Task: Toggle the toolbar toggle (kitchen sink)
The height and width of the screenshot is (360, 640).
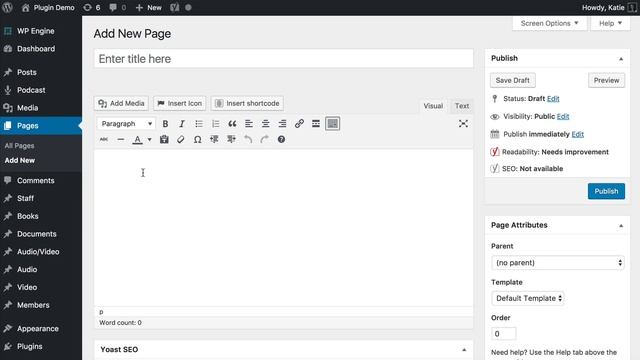Action: click(333, 124)
